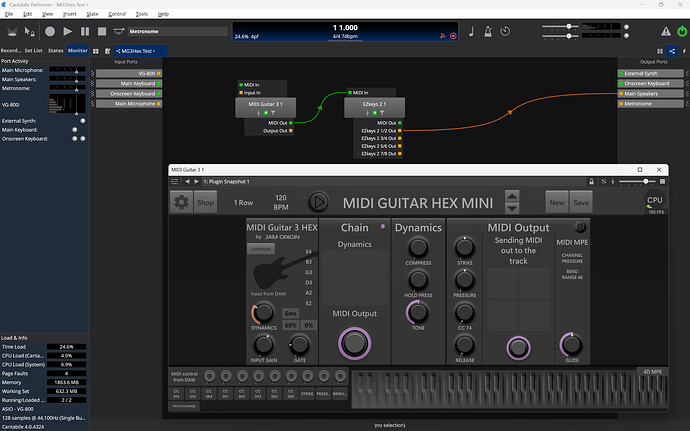Toggle the Chain section enable dot

[x=382, y=227]
